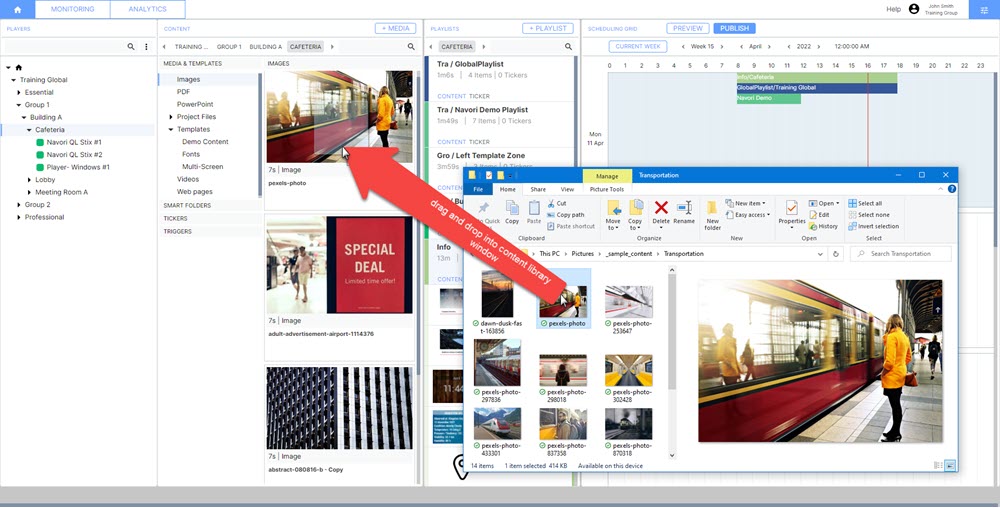1000x508 pixels.
Task: Click the home icon in top bar
Action: pyautogui.click(x=17, y=9)
